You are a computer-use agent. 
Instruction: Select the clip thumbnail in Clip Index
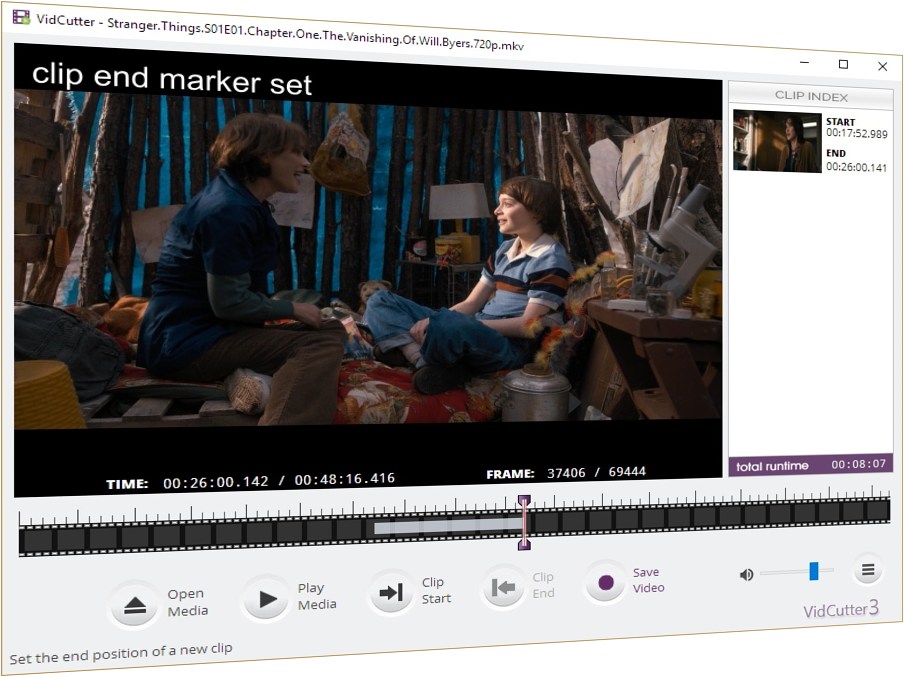coord(777,141)
